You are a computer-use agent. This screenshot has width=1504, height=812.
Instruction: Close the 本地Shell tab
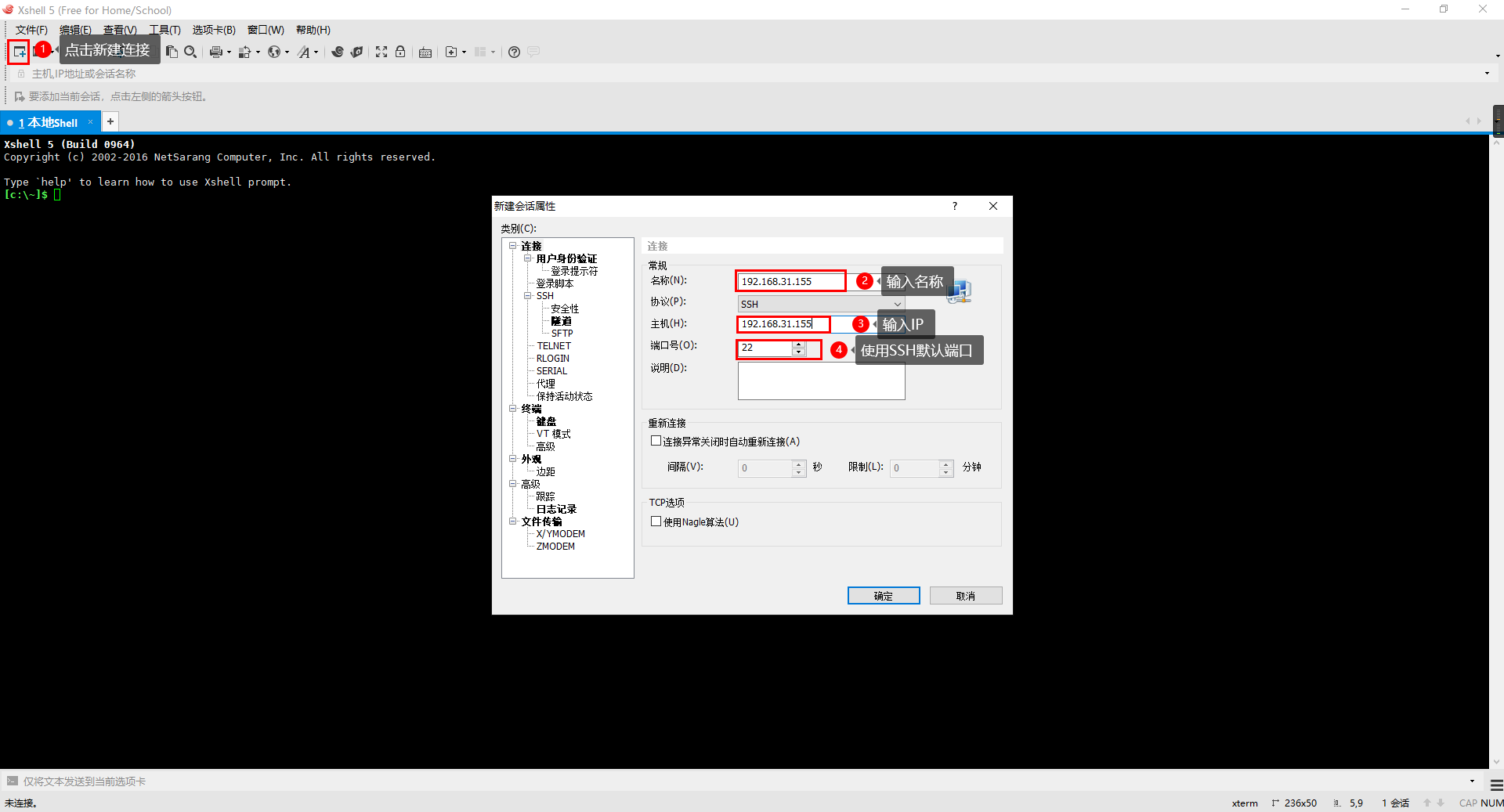(x=90, y=121)
